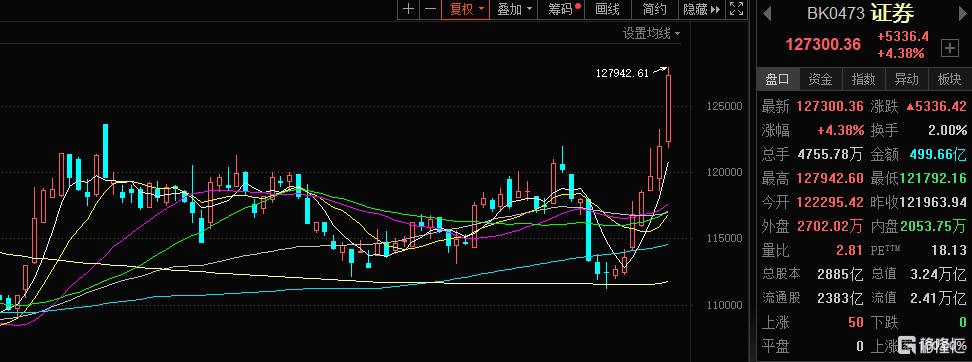Click the 筹码 chip distribution button
Screen dimensions: 972x362
564,9
